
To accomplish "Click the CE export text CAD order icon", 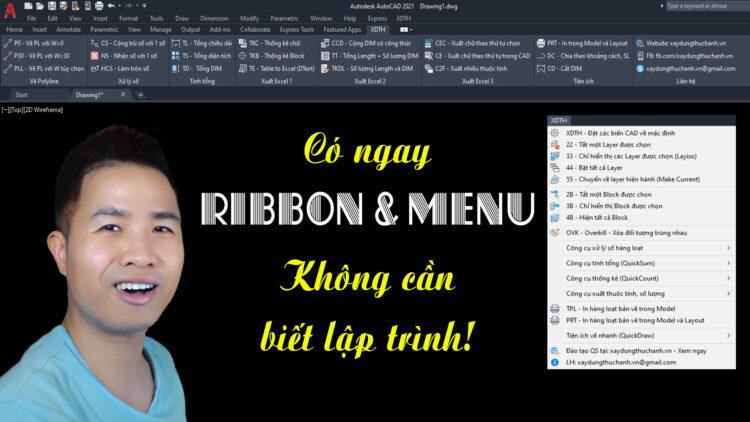I will click(429, 56).
